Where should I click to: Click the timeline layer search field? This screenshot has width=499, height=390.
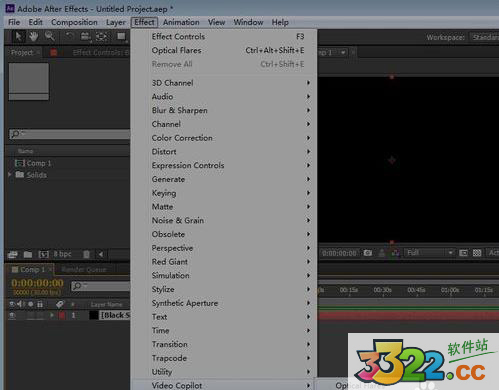[x=100, y=286]
